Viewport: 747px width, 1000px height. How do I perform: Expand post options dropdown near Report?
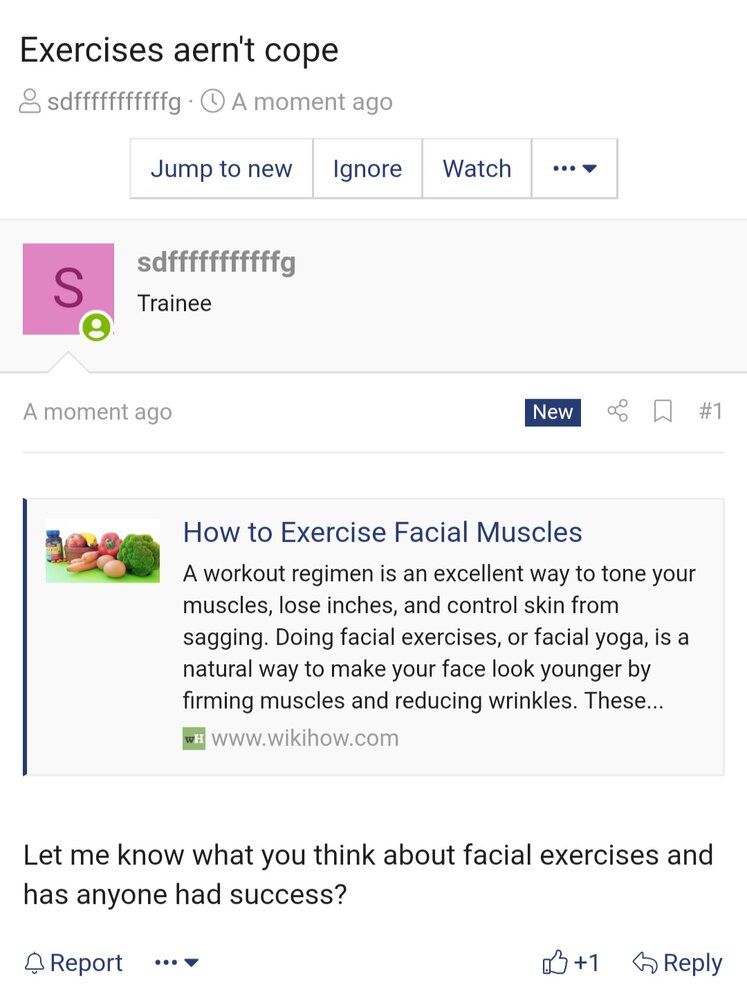177,962
